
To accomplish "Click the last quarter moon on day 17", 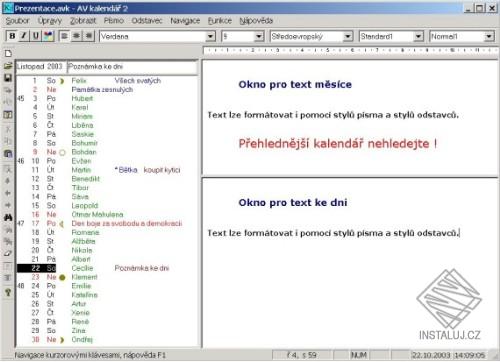I will (62, 224).
